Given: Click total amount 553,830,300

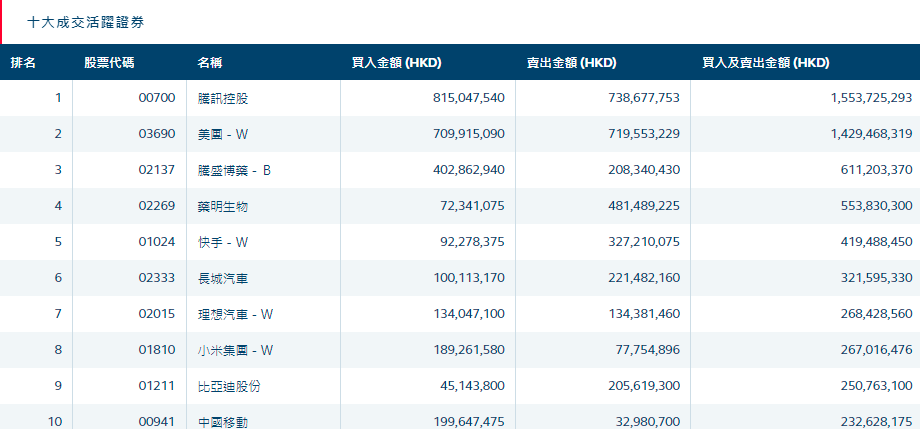Looking at the screenshot, I should pos(877,206).
